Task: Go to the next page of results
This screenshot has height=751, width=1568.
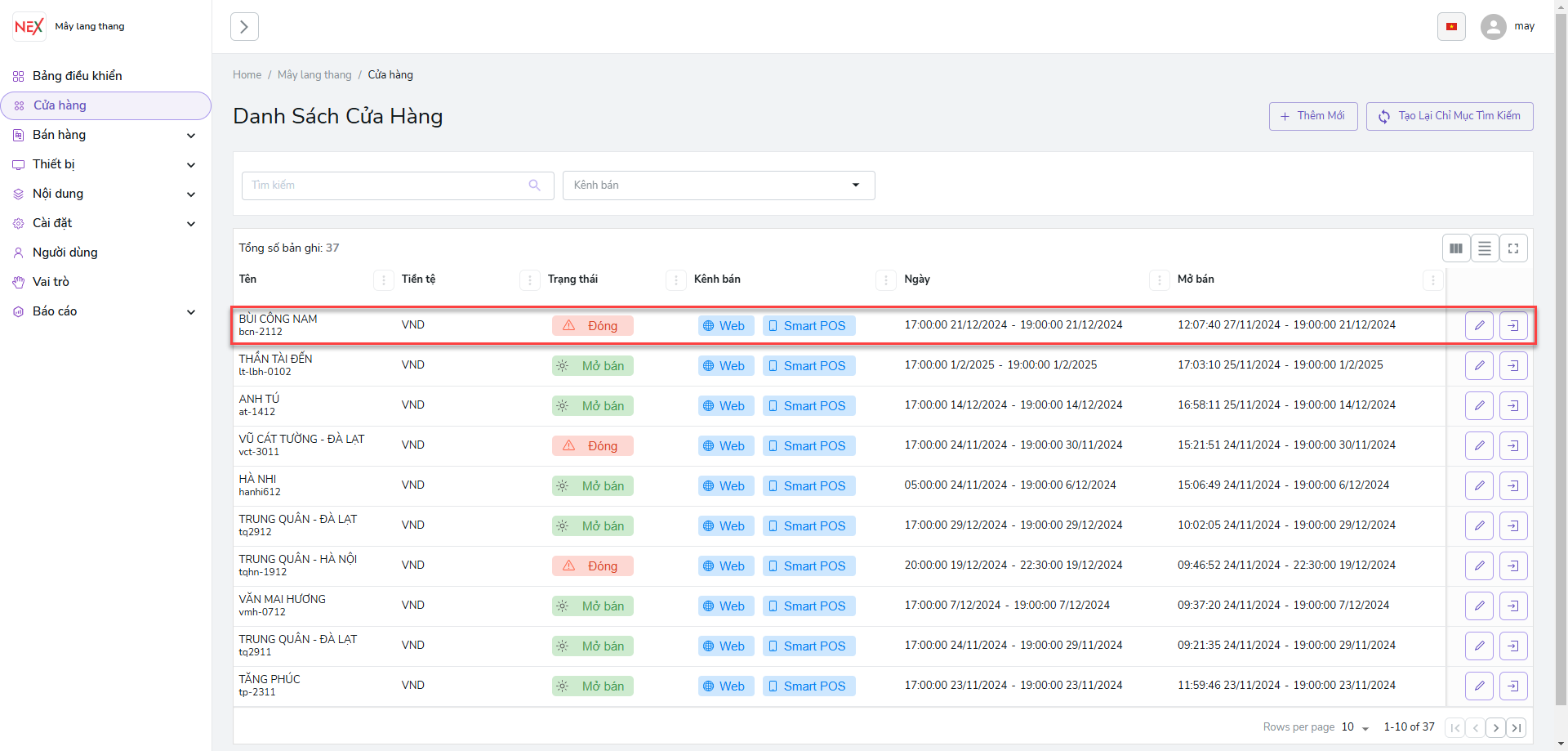Action: tap(1495, 727)
